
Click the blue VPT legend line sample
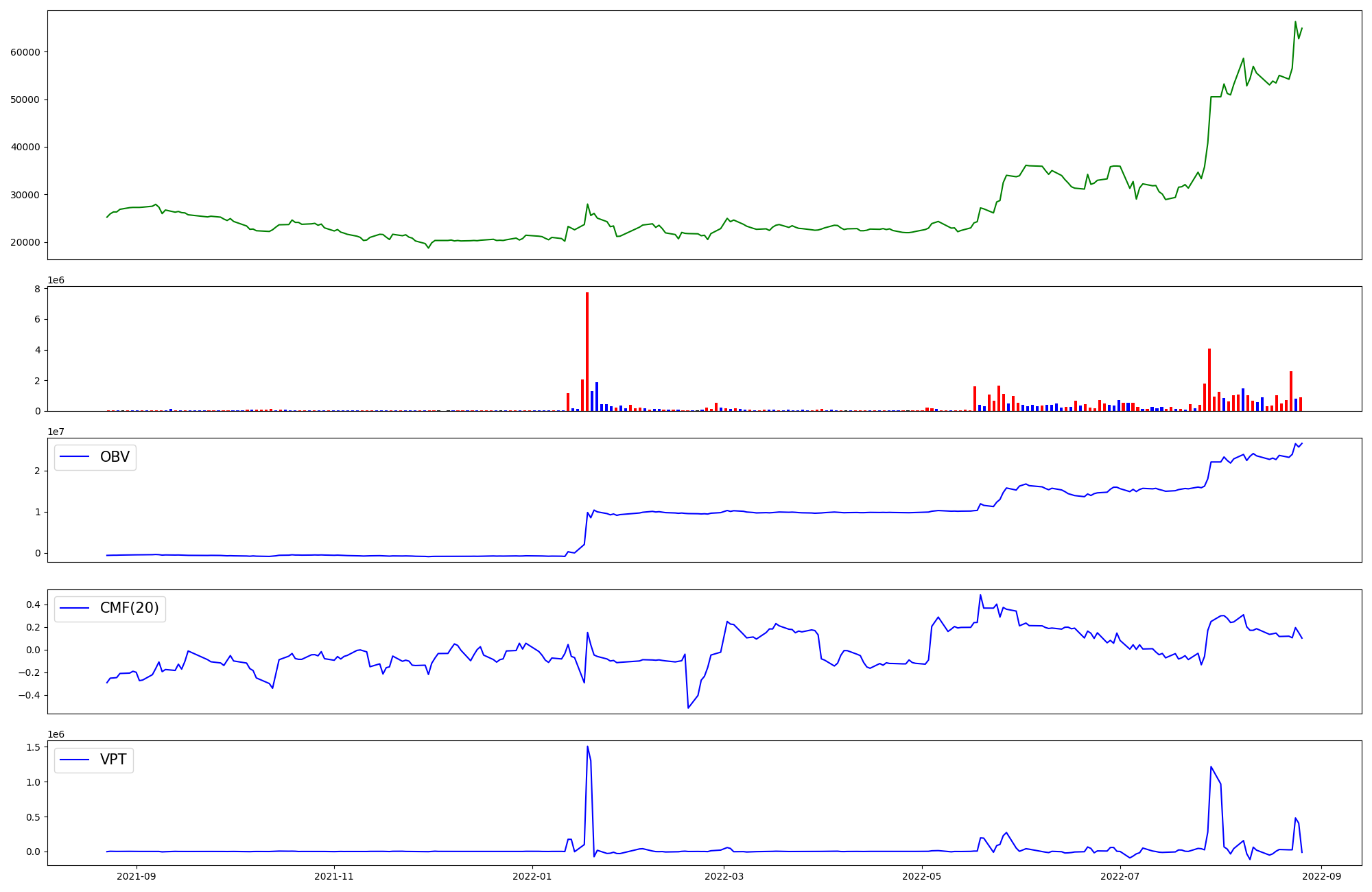click(x=75, y=760)
